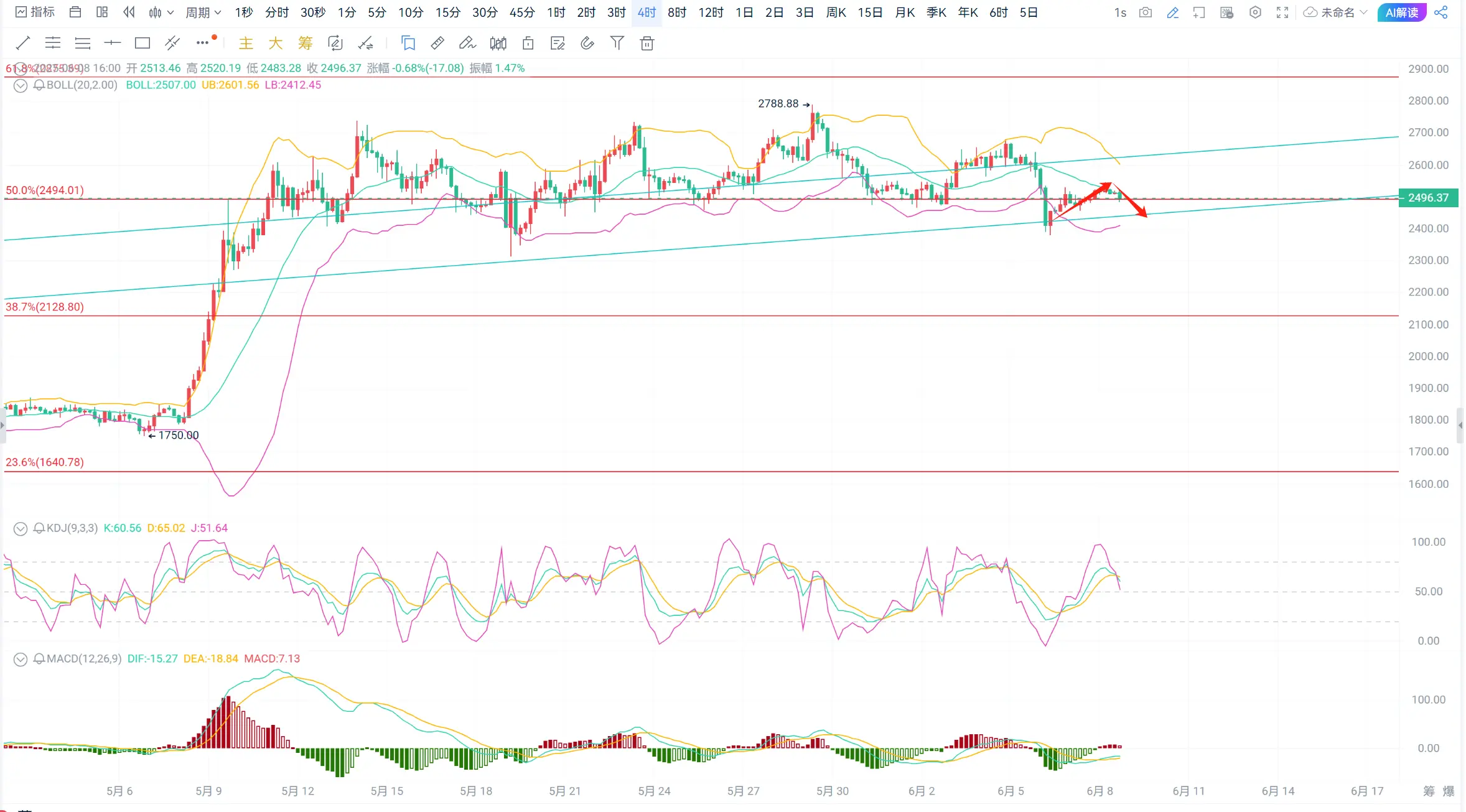
Task: Switch to the 1日 timeframe
Action: (x=744, y=12)
